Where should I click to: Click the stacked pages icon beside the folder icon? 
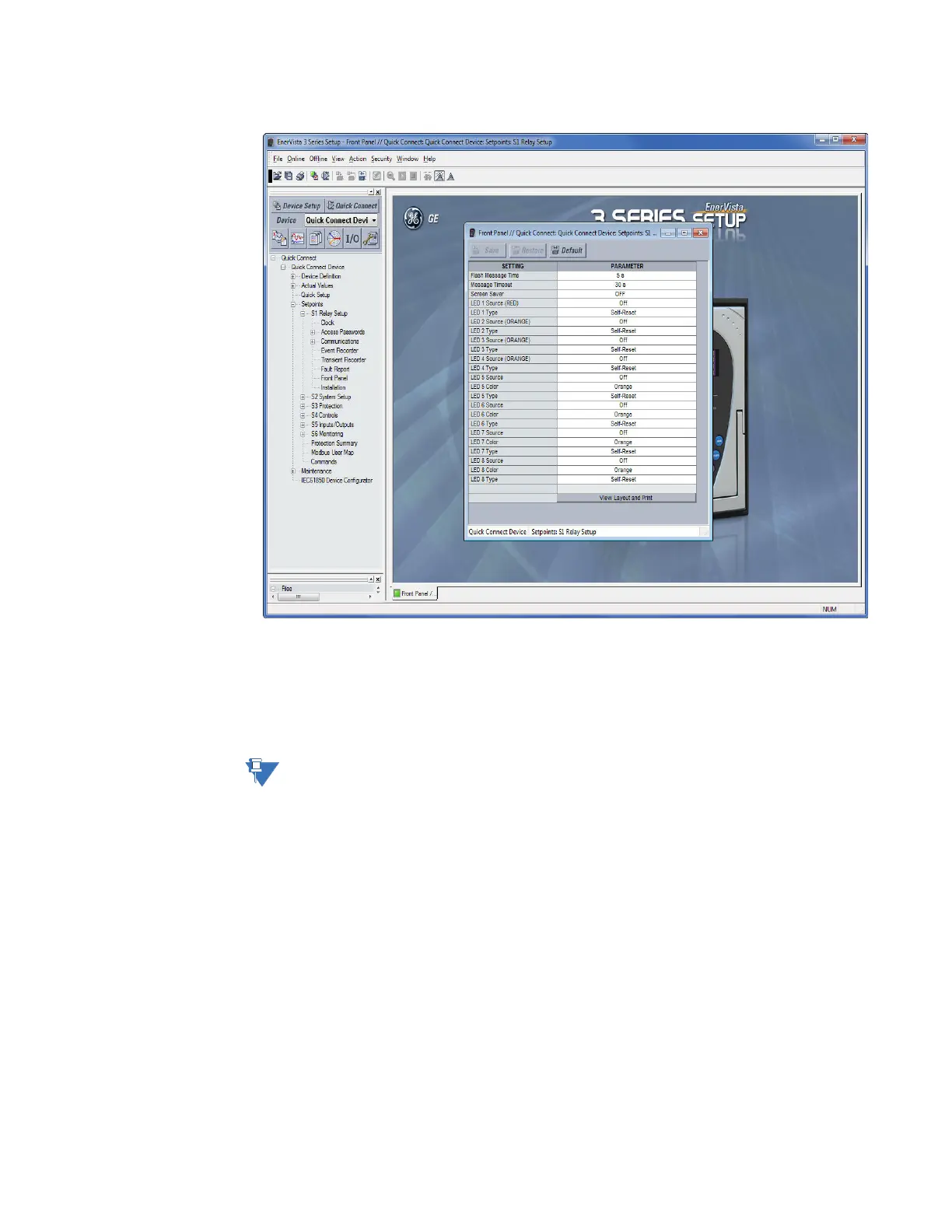point(289,177)
